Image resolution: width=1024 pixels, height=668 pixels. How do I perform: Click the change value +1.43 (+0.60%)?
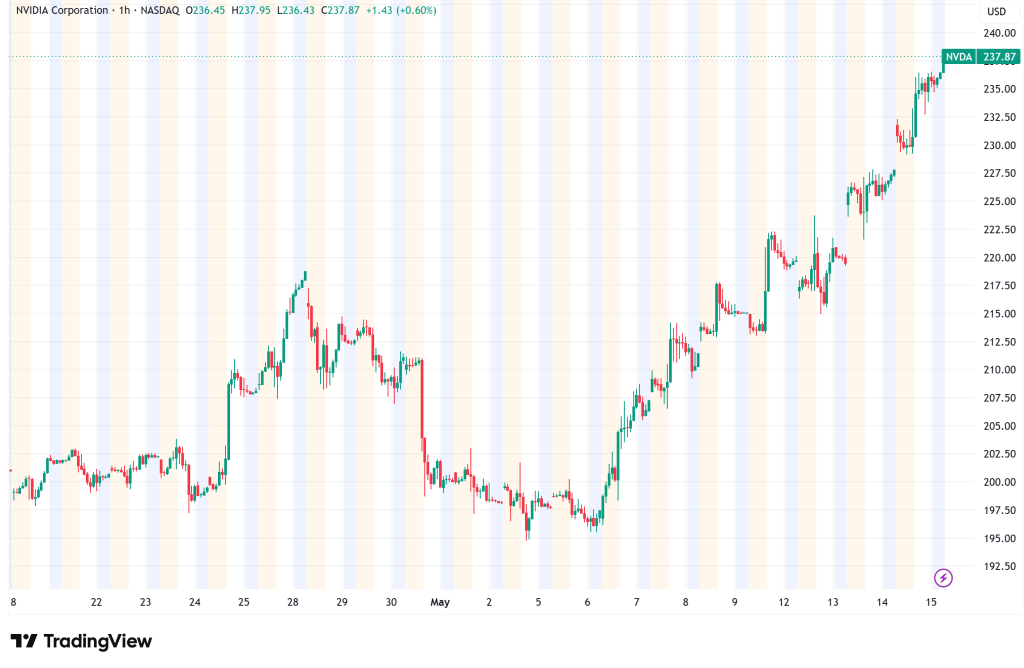(402, 10)
